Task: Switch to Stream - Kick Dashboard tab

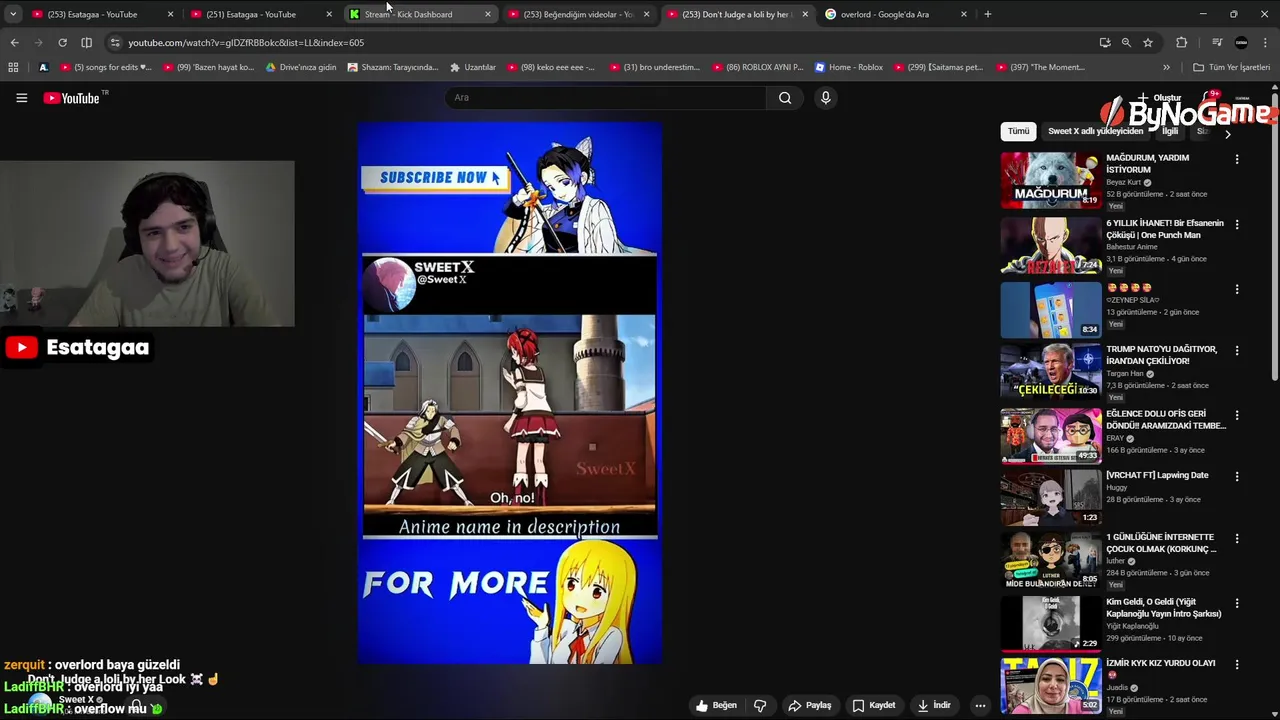Action: (418, 14)
